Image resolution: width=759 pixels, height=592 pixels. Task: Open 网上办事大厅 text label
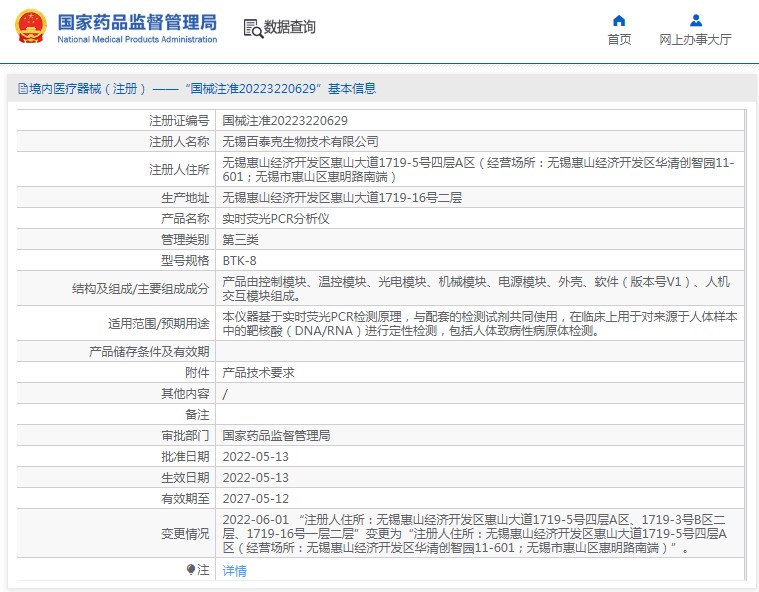pyautogui.click(x=696, y=40)
